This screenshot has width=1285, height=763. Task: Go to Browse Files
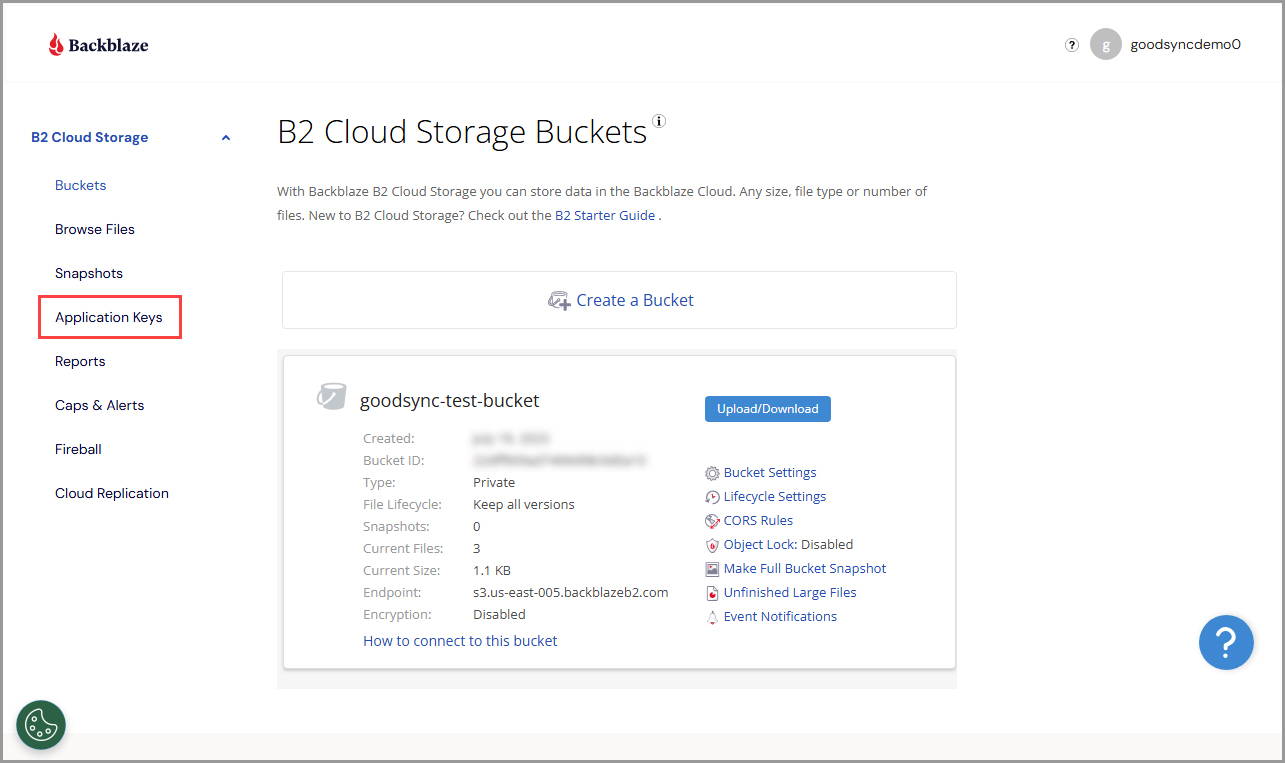point(95,229)
